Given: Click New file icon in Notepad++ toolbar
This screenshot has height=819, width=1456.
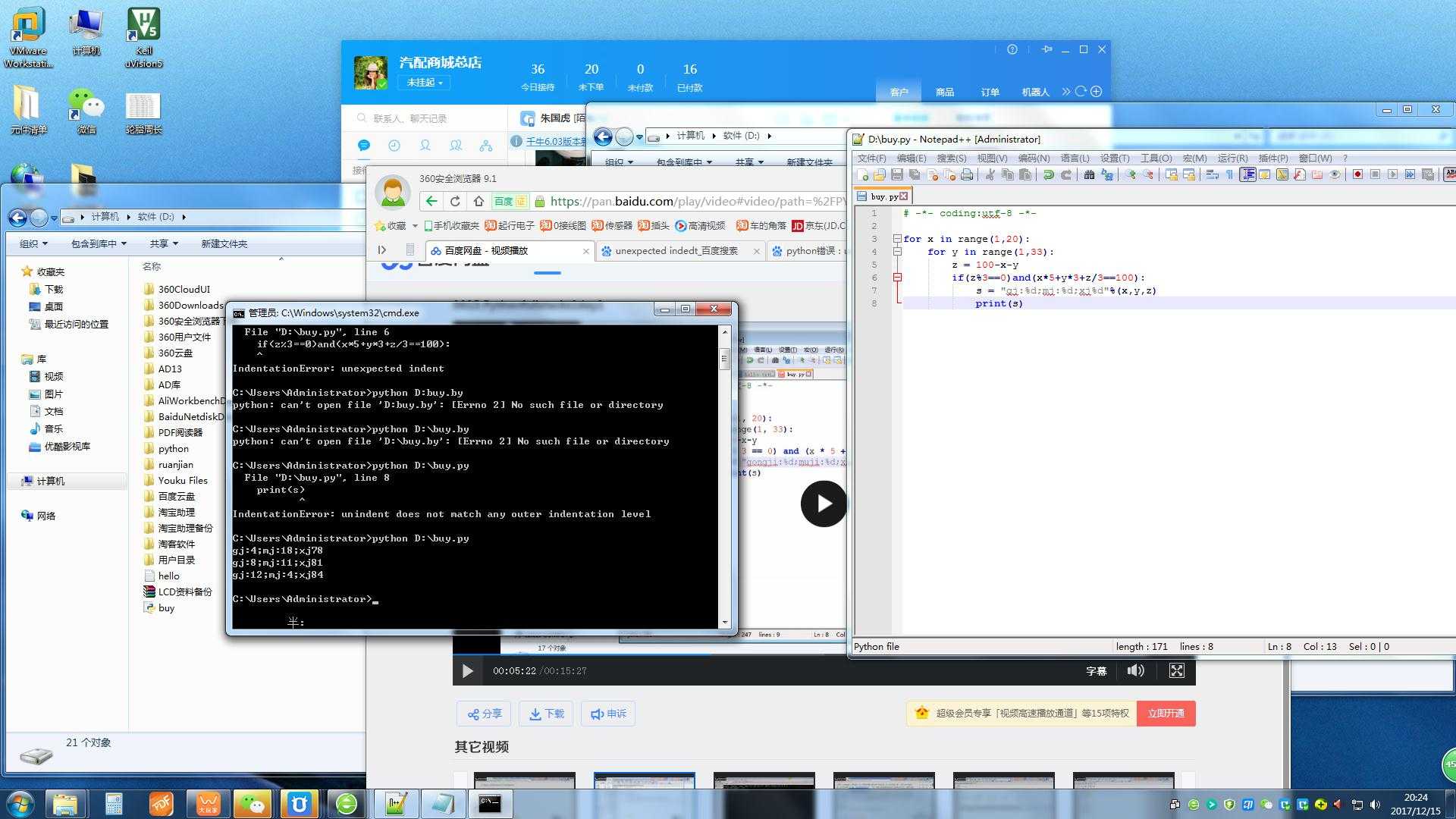Looking at the screenshot, I should coord(862,174).
